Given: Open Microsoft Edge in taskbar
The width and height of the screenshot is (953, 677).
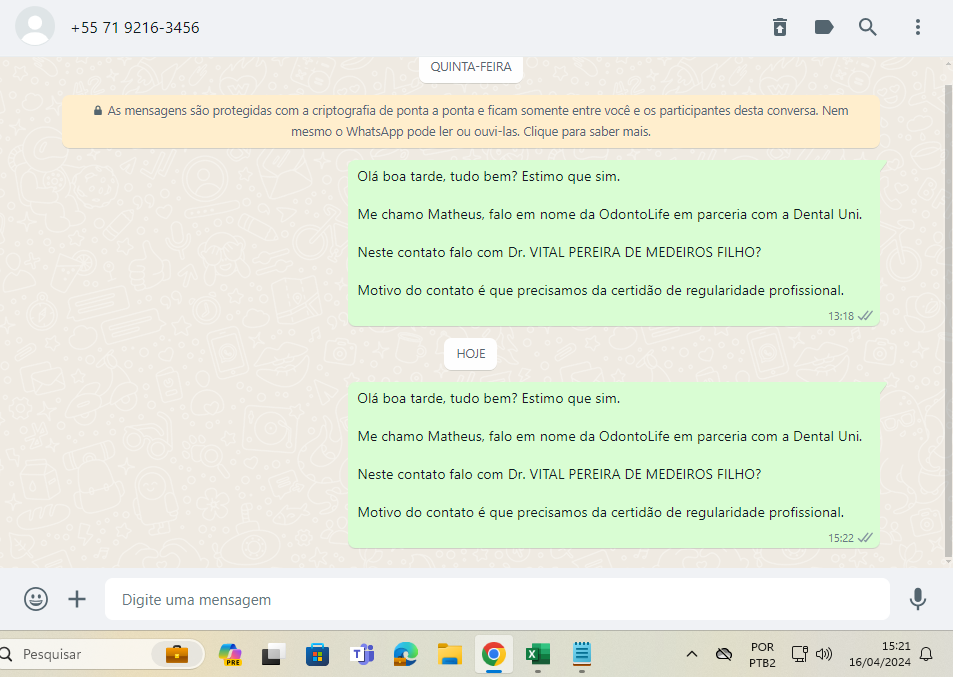Looking at the screenshot, I should pos(405,654).
